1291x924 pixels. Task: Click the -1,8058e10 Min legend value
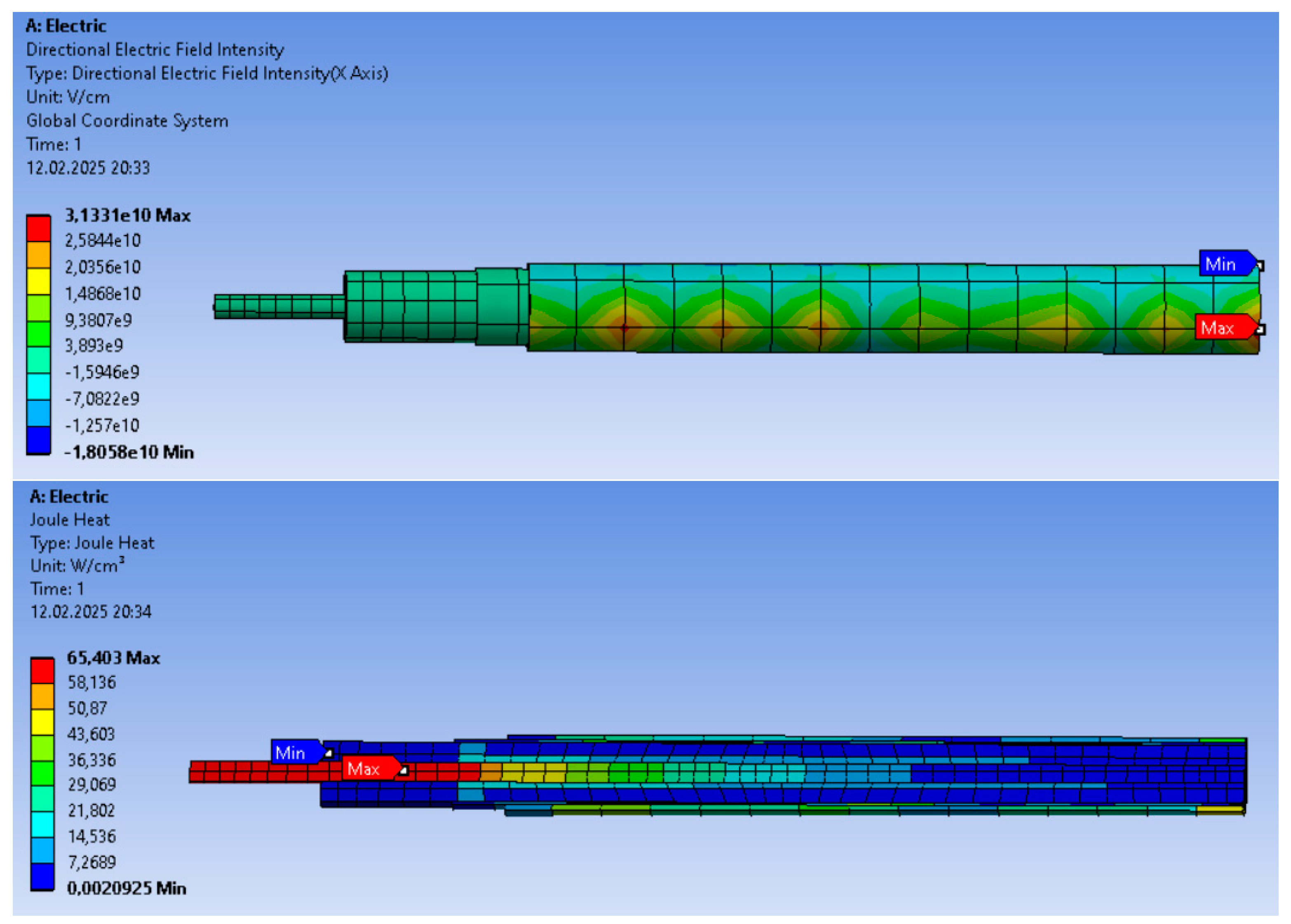129,453
